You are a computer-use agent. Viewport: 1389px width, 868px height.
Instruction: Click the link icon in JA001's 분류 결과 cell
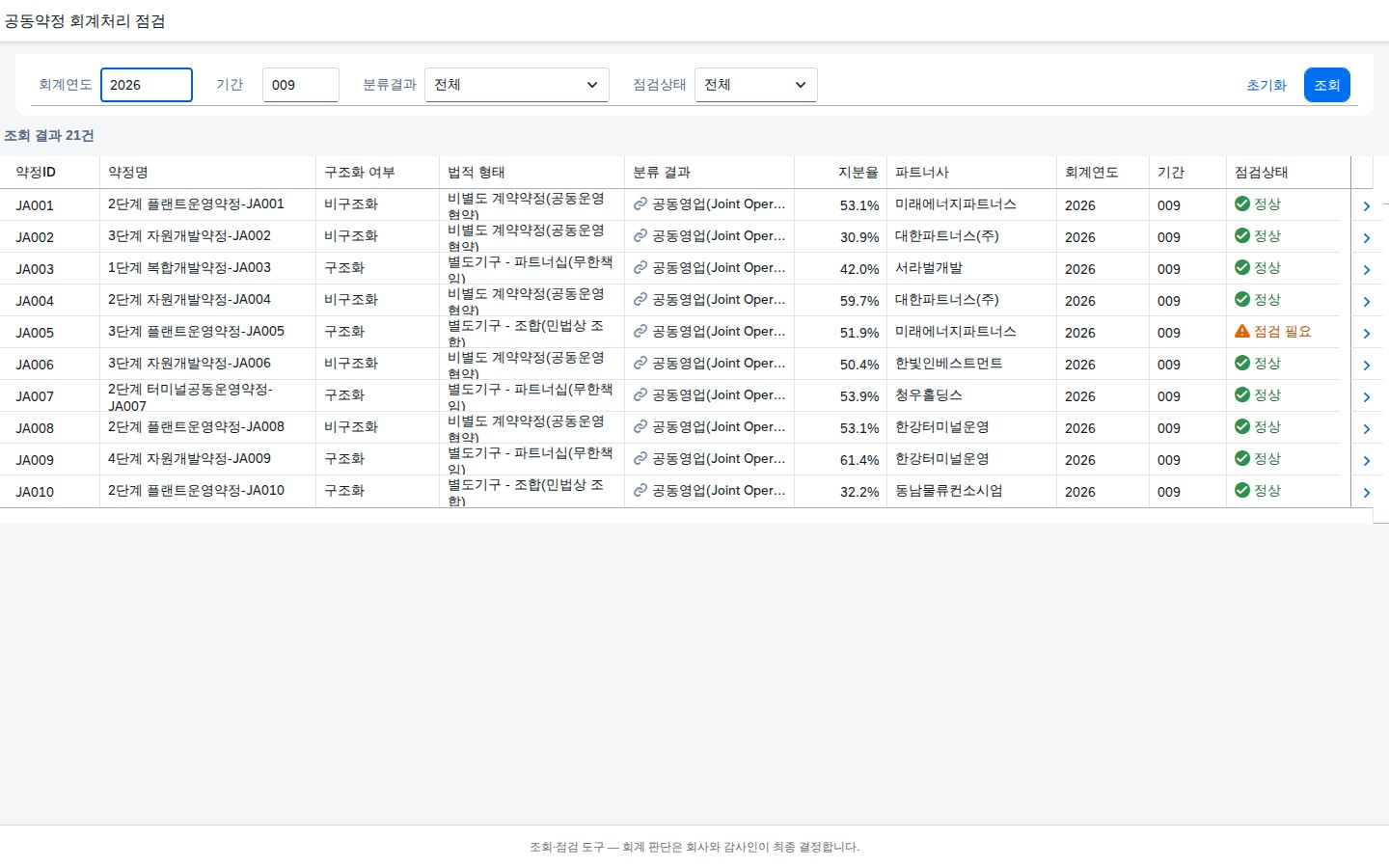(640, 204)
